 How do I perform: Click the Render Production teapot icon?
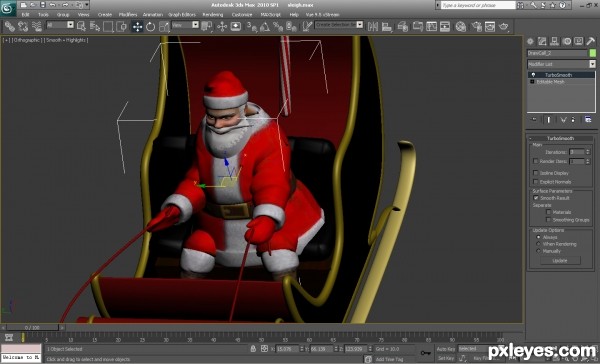[504, 26]
